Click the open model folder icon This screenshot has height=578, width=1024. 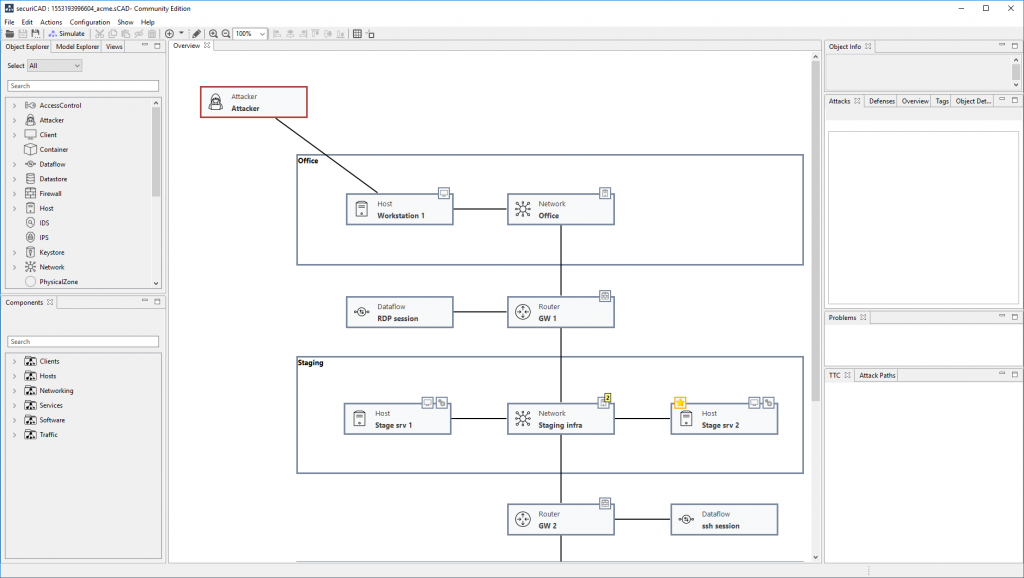(x=10, y=33)
